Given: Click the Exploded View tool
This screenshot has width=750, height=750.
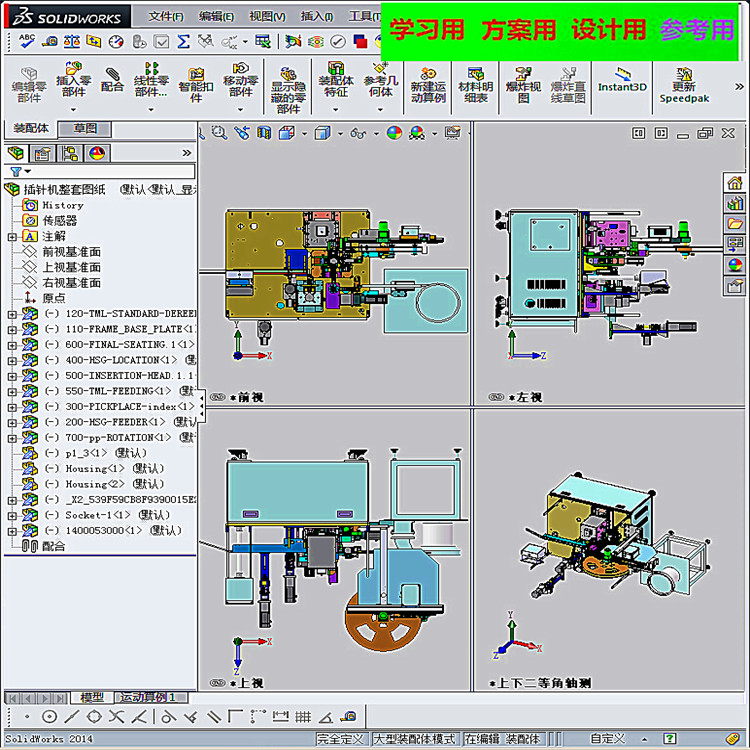Looking at the screenshot, I should coord(523,86).
